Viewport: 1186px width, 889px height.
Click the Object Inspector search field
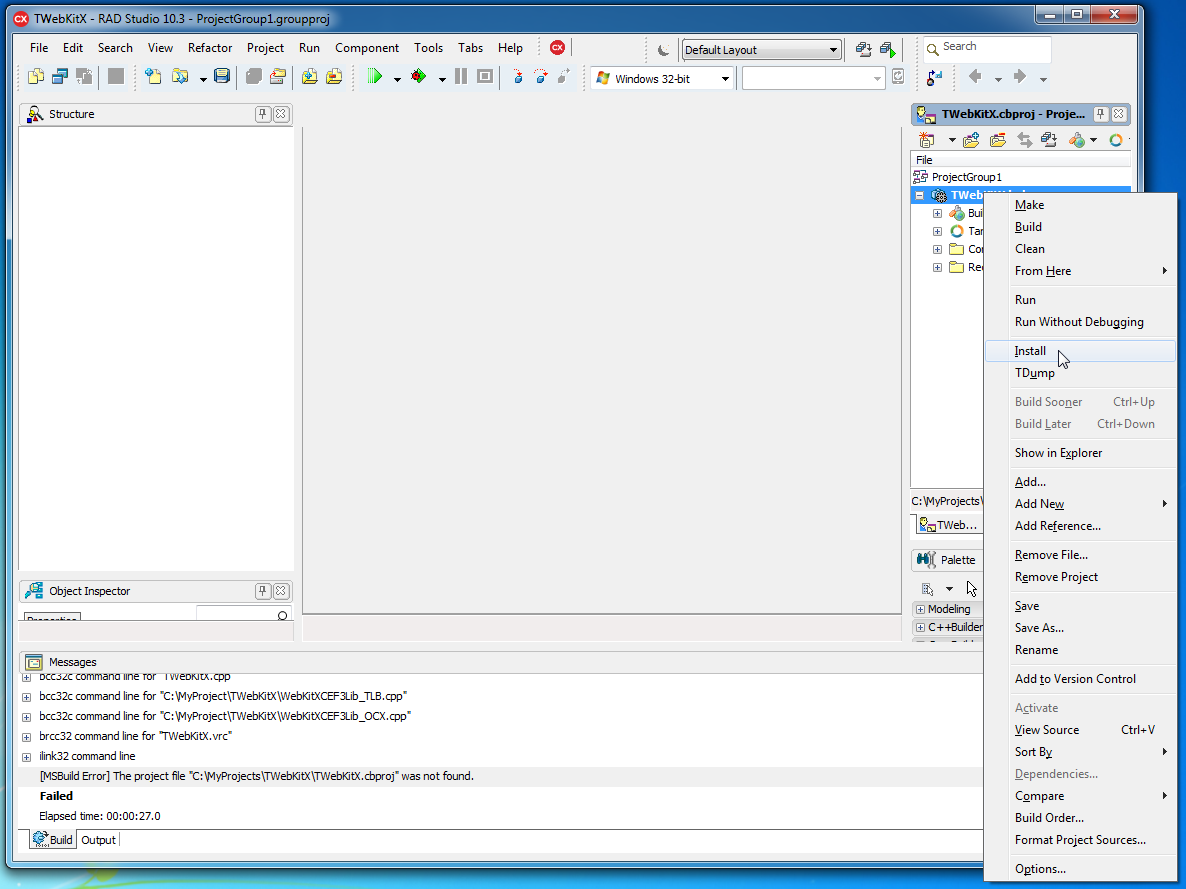(x=244, y=614)
